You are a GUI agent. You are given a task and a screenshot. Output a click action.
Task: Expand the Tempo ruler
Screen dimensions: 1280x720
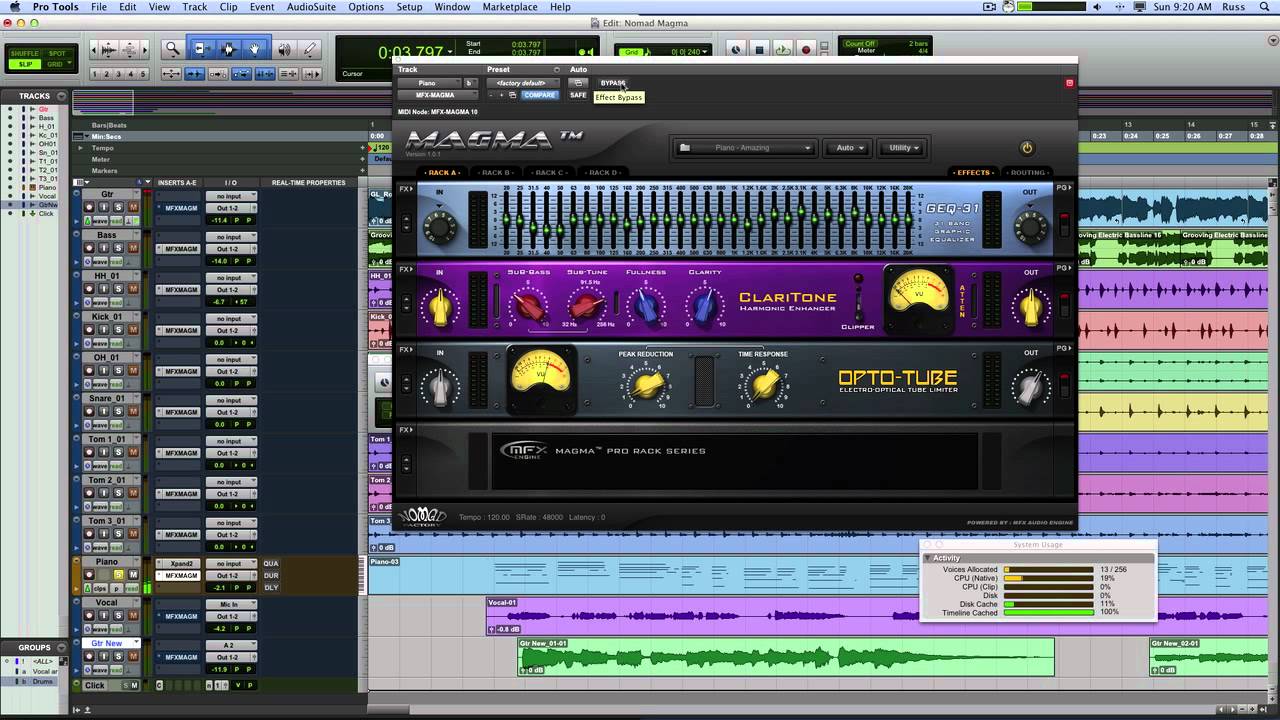click(81, 148)
